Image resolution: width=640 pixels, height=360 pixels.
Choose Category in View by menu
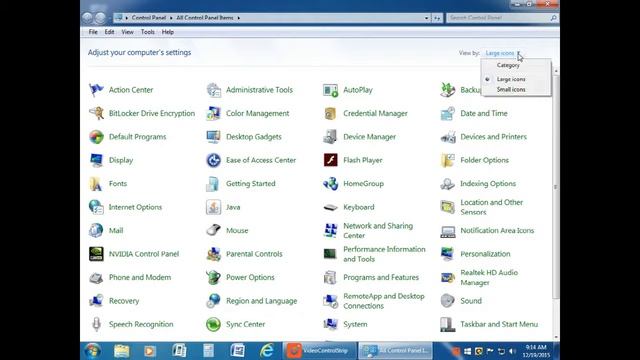pos(508,65)
